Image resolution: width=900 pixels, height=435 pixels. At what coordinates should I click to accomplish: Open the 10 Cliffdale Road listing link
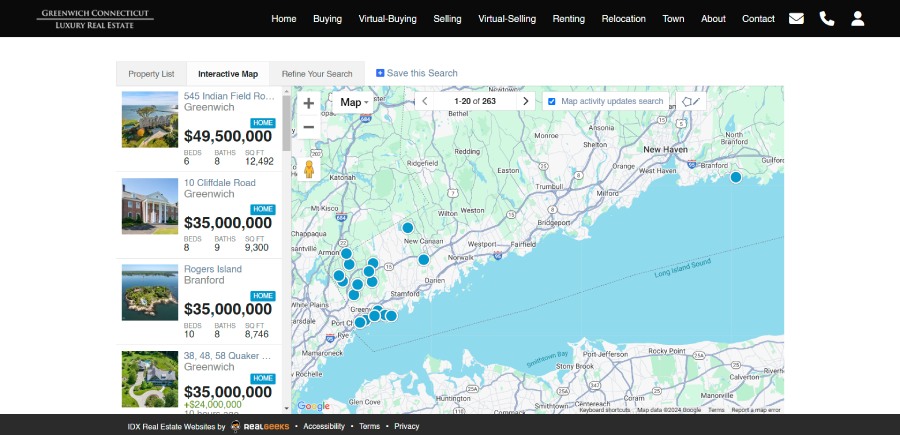point(220,182)
